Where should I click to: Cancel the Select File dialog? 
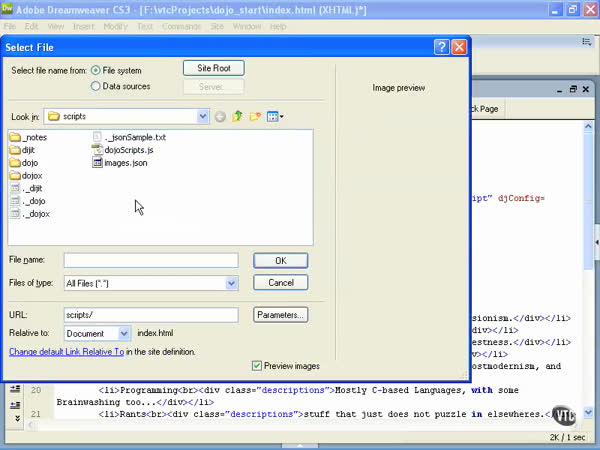pos(280,283)
